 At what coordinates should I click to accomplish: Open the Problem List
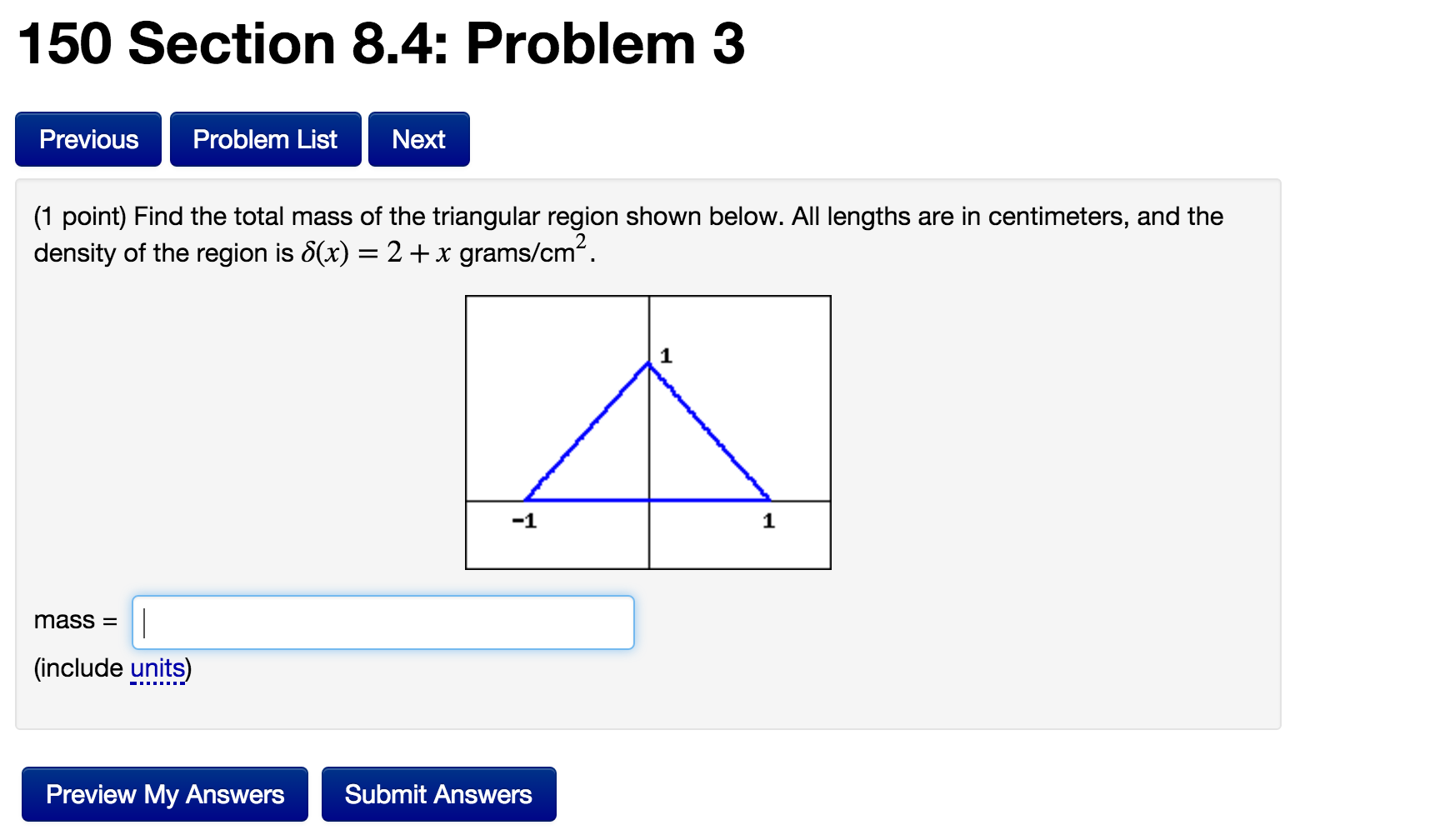[265, 139]
